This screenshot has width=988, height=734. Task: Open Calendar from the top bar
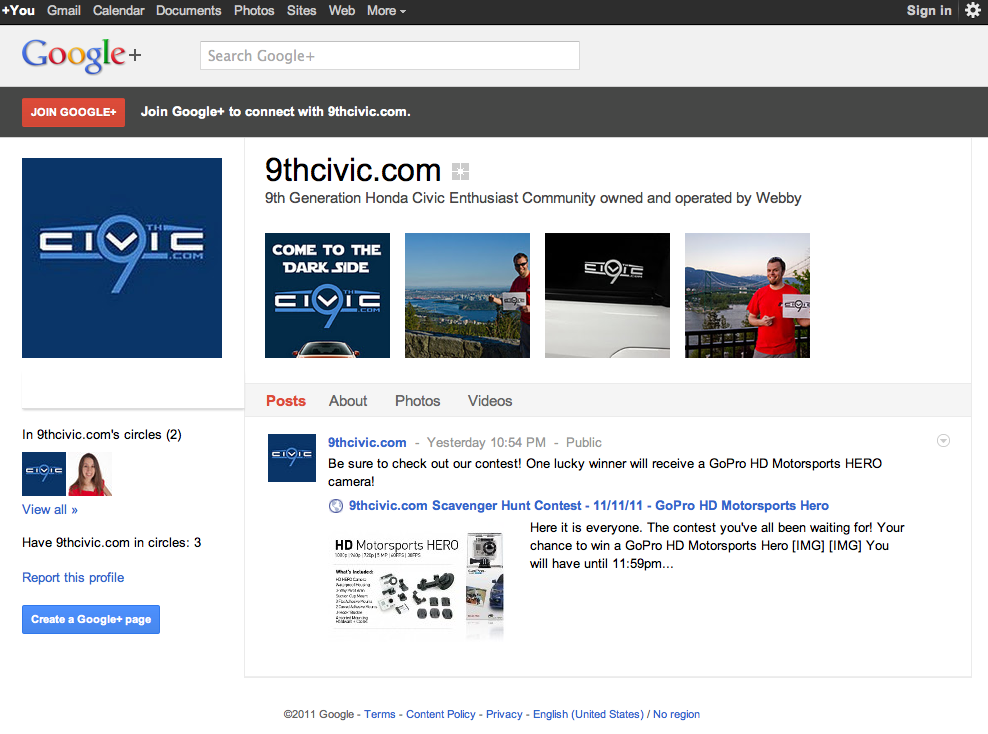(x=118, y=11)
